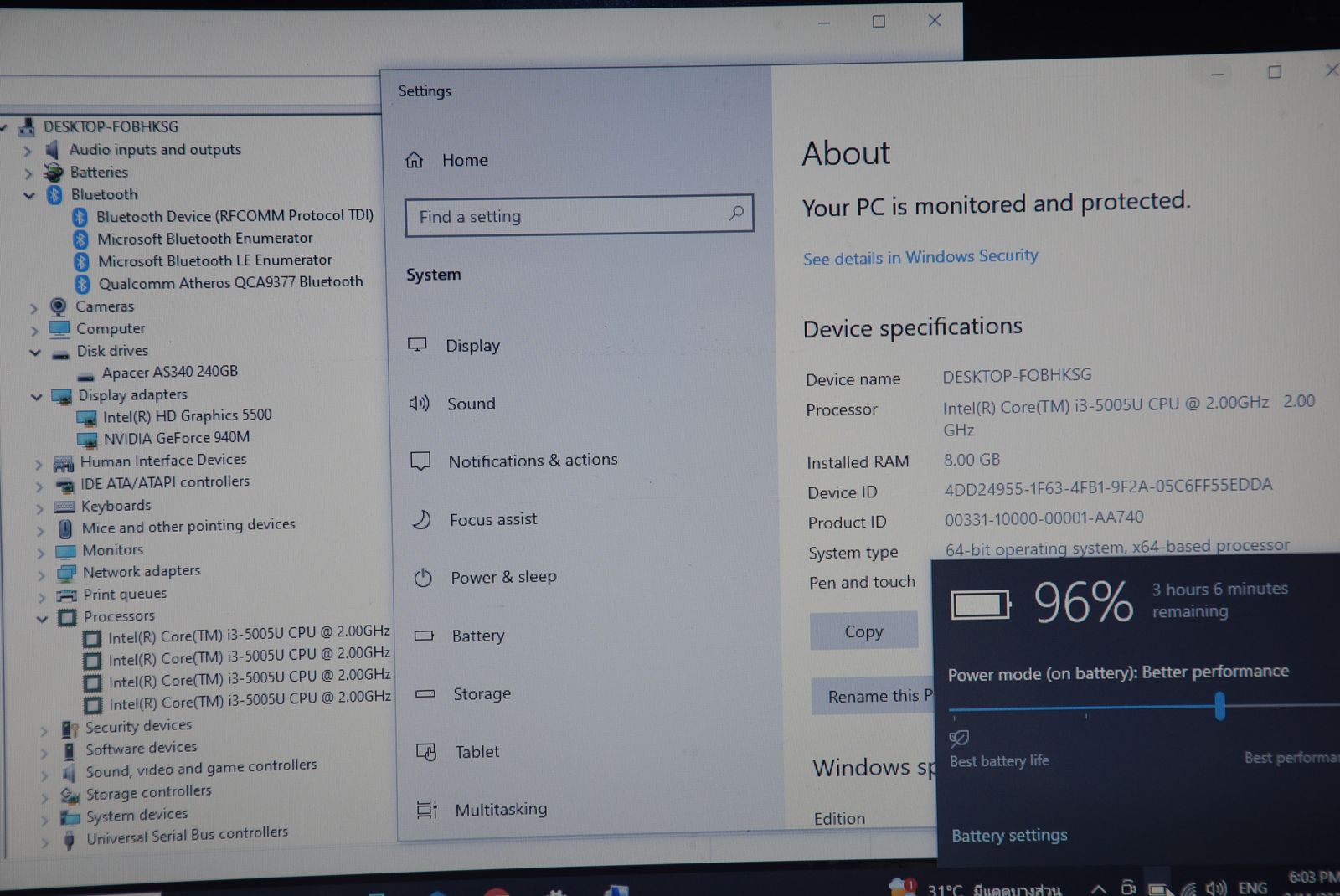Click the Best battery life leaf icon
Screen dimensions: 1340x896
959,738
